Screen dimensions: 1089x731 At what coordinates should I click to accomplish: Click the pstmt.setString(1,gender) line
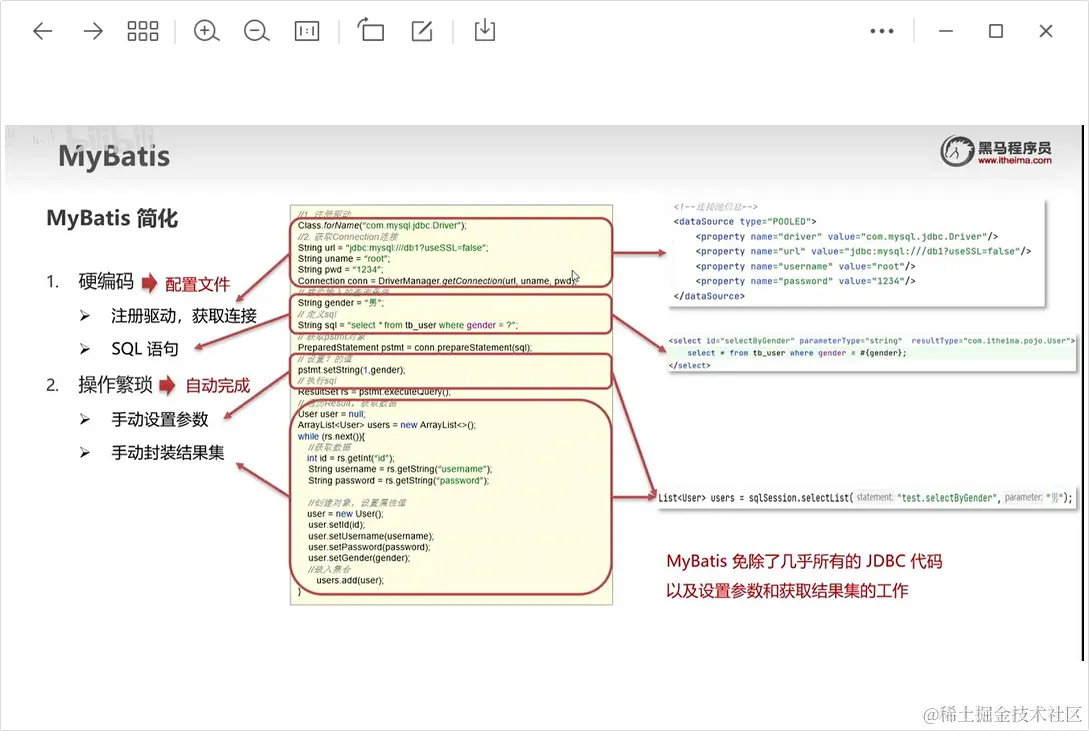pos(351,370)
